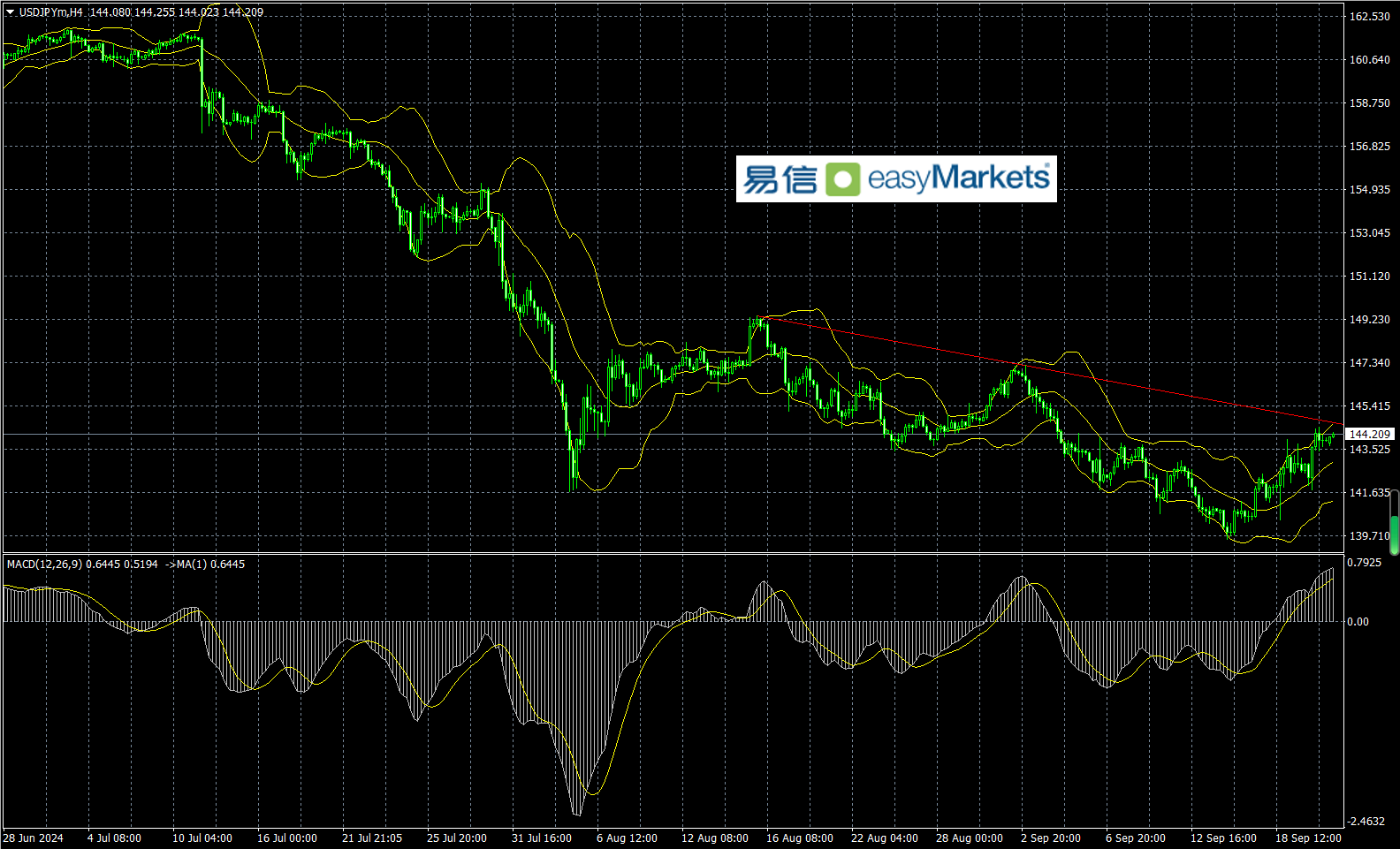The height and width of the screenshot is (849, 1400).
Task: Open the triangle dropdown beside USDJPYm,H4
Action: pos(11,12)
